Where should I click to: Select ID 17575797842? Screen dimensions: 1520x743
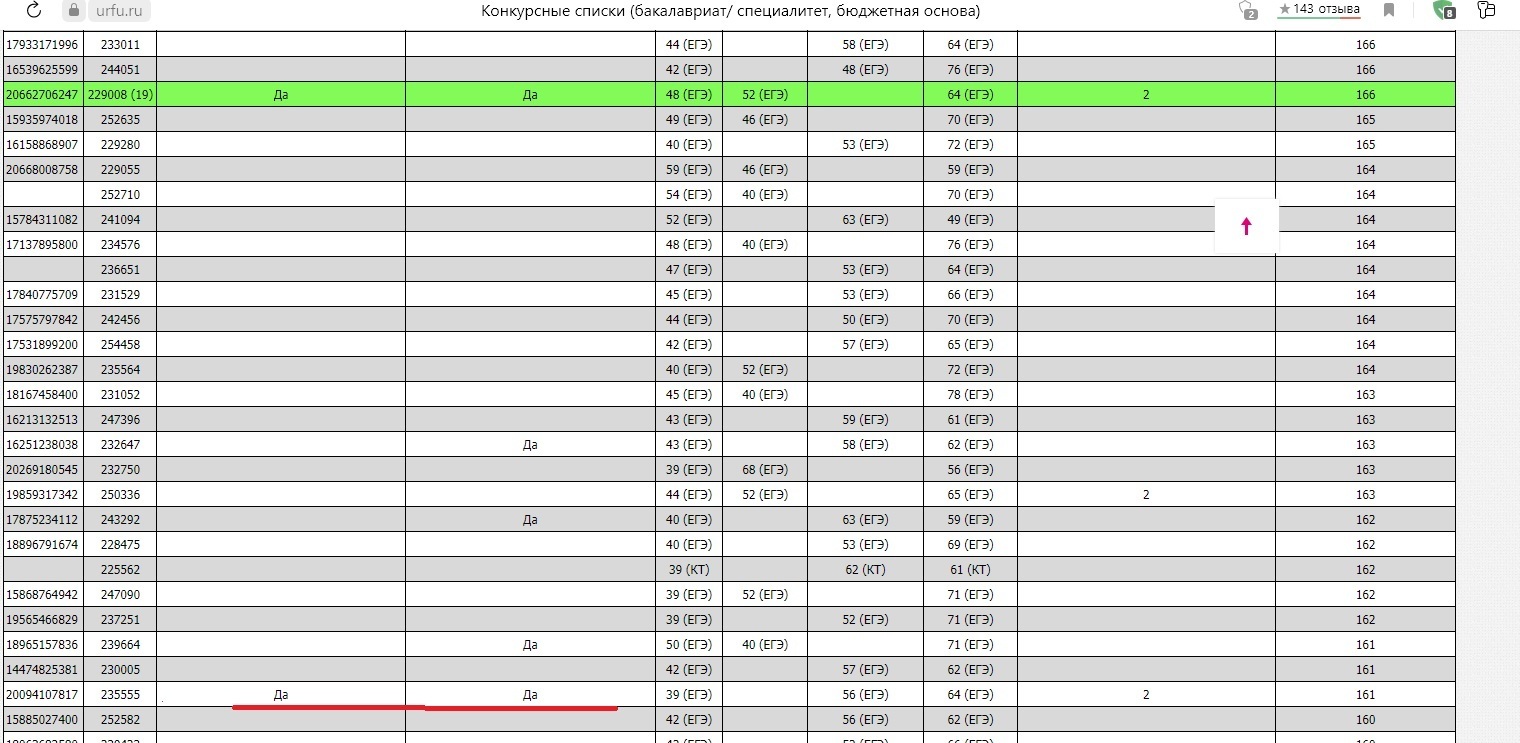(42, 320)
